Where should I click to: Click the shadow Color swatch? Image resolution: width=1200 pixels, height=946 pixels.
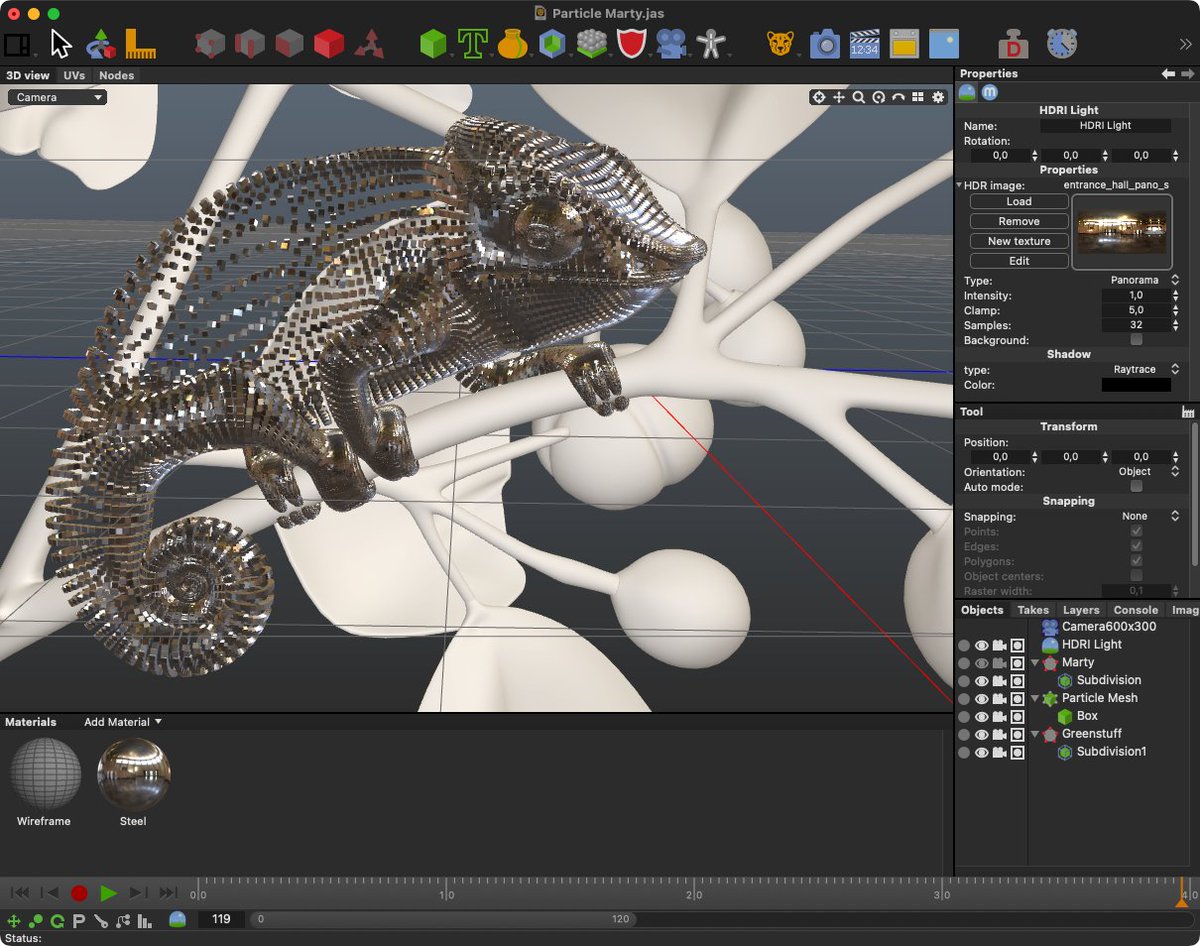[1136, 385]
